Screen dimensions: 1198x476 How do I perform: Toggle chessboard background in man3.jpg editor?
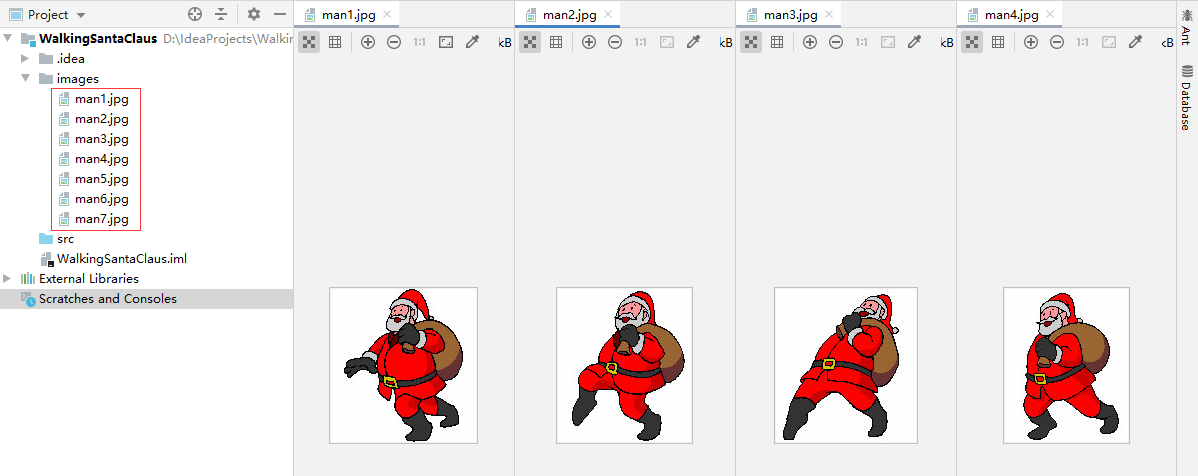pyautogui.click(x=750, y=42)
